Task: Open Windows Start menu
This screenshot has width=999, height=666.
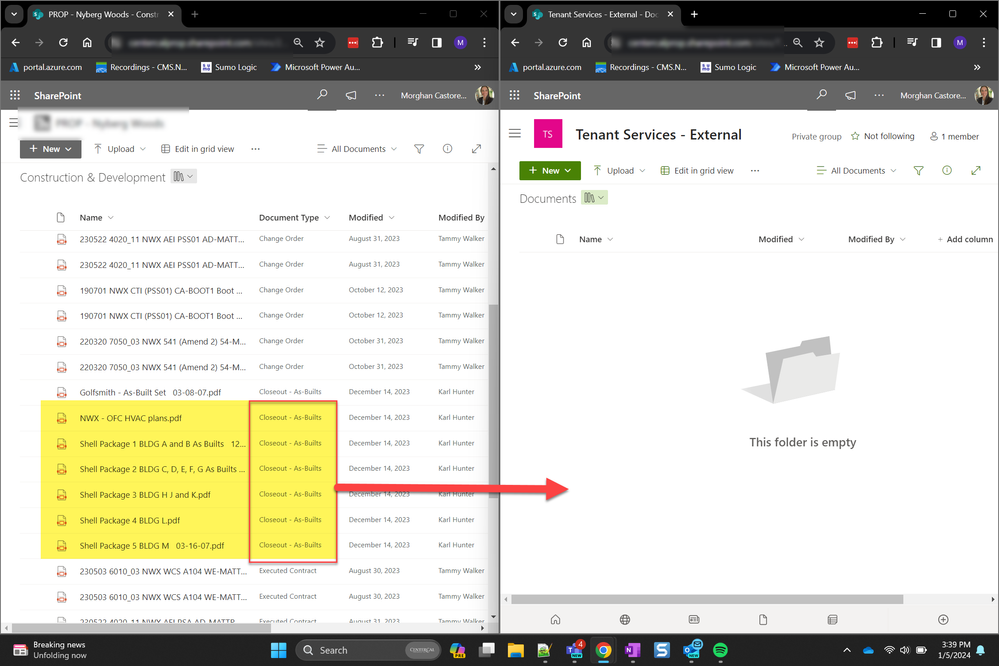Action: (278, 650)
